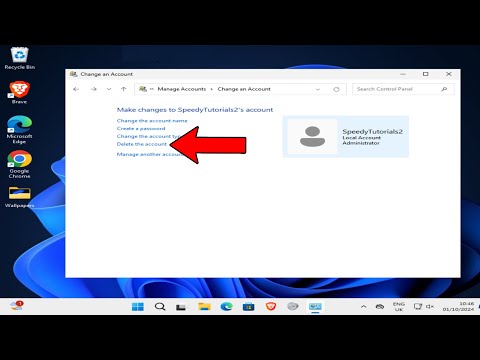The height and width of the screenshot is (360, 480).
Task: Click the SpeedyTutorials2 account picture
Action: tap(312, 136)
